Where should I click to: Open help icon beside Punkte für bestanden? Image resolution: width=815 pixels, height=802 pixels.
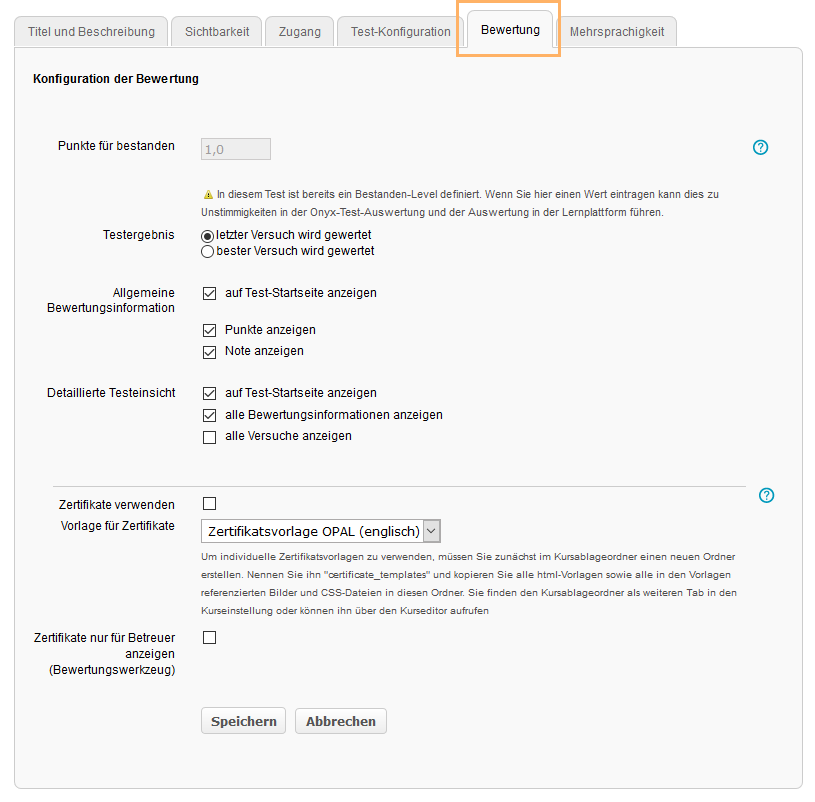click(760, 148)
